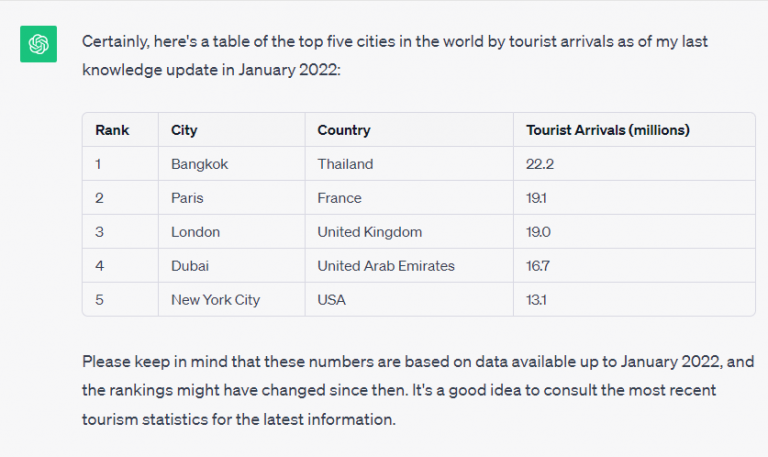Click the closing paragraph beginning "Please keep in mind"
This screenshot has width=768, height=457.
click(418, 390)
